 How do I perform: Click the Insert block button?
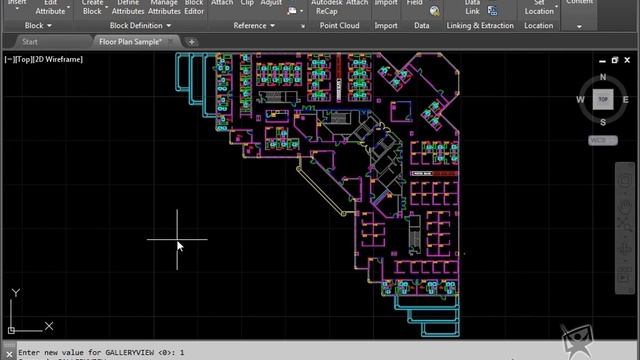coord(17,3)
